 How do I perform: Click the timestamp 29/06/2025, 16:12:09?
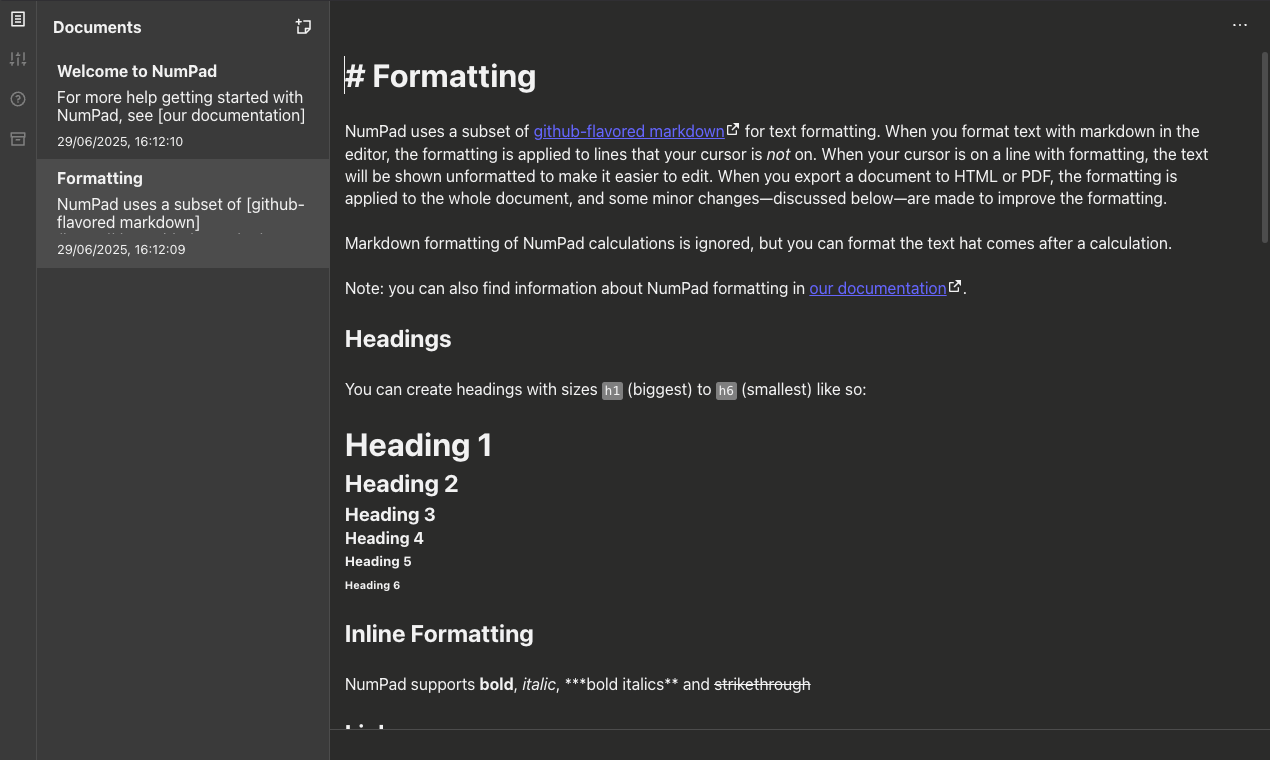(x=121, y=249)
